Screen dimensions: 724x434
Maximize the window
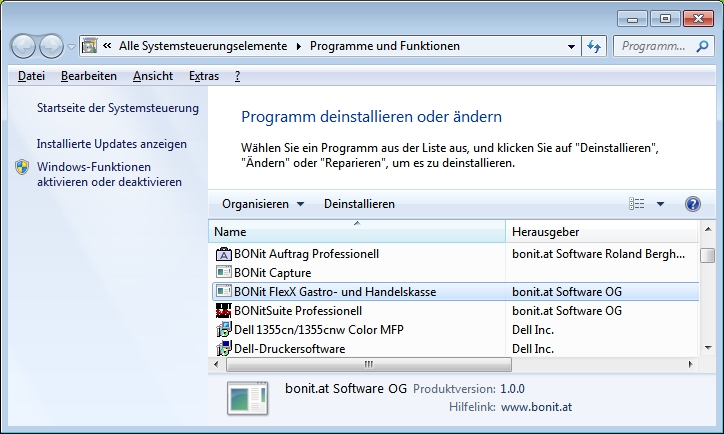(665, 19)
